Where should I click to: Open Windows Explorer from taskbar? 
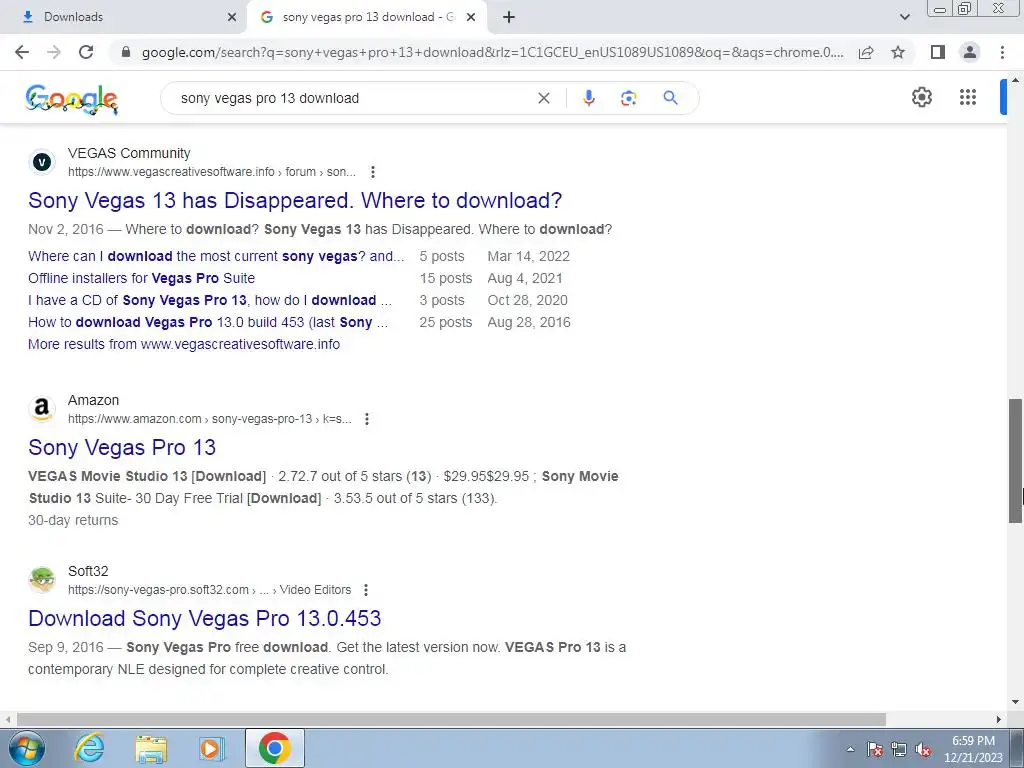pyautogui.click(x=152, y=748)
